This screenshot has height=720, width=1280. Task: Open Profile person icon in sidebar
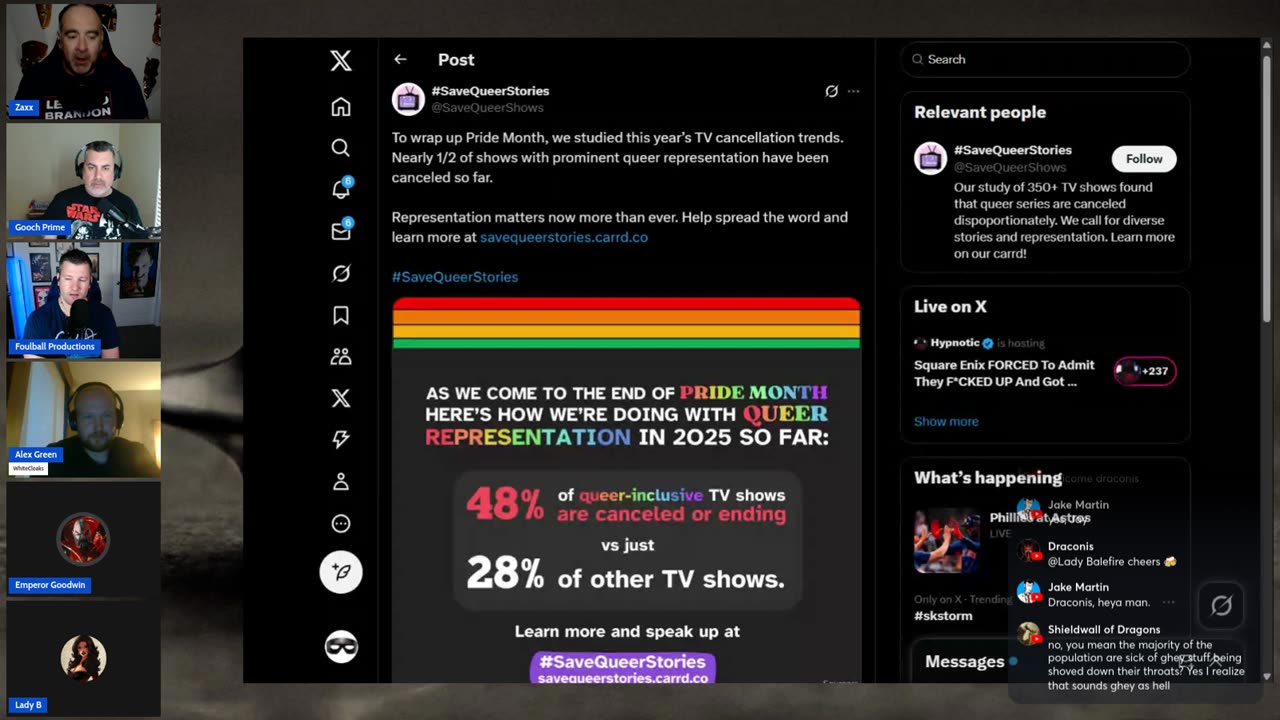coord(341,481)
